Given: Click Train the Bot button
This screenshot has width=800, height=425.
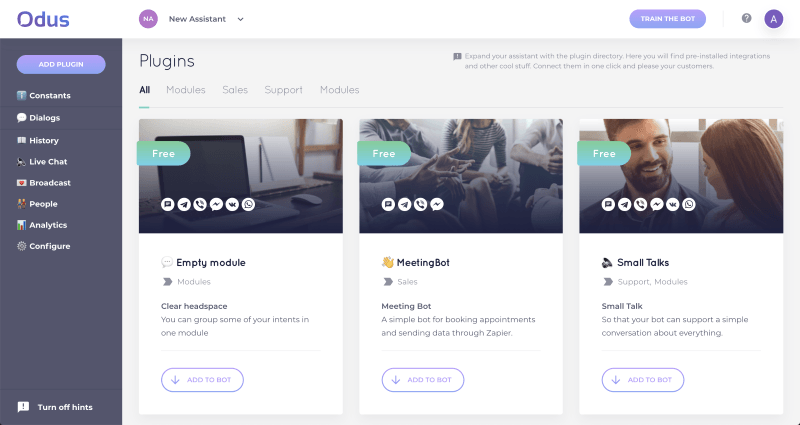Looking at the screenshot, I should tap(667, 19).
